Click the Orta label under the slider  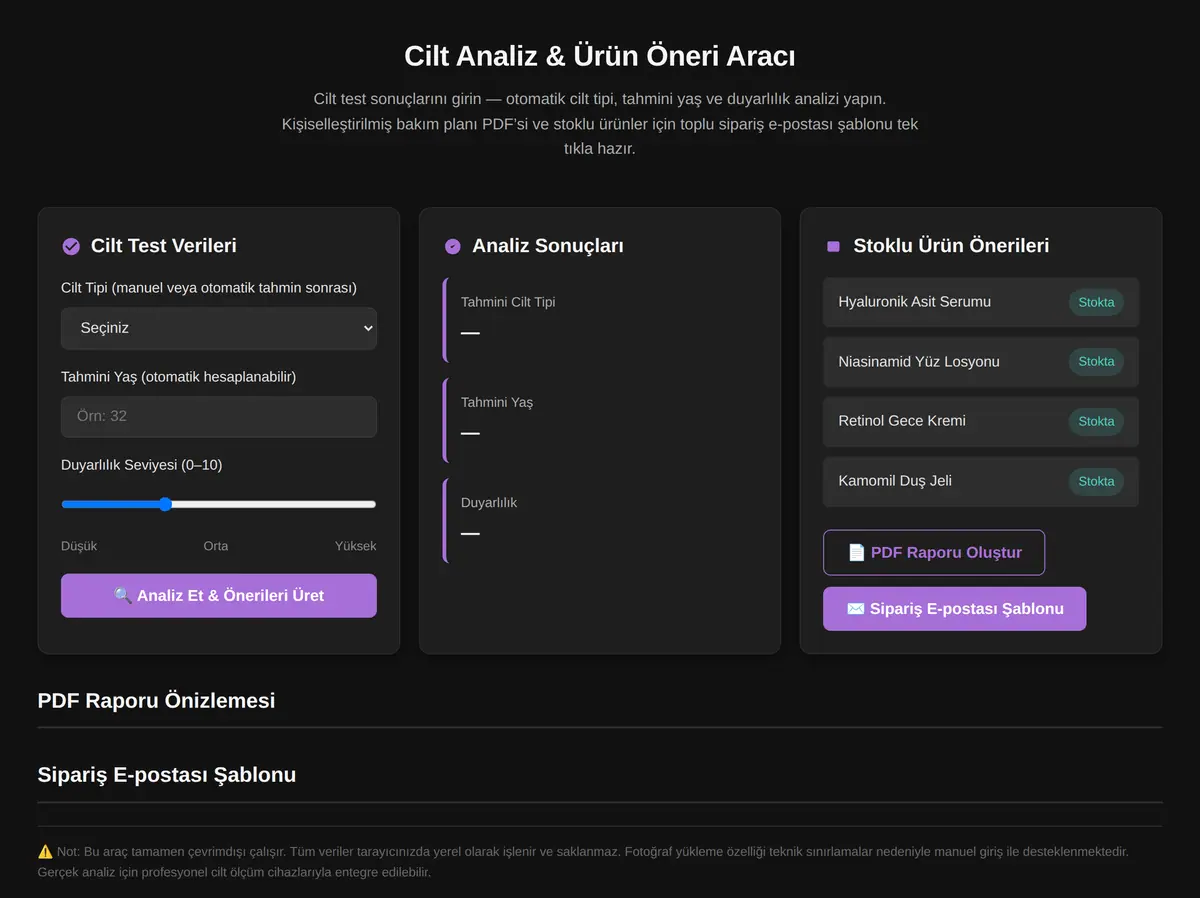pyautogui.click(x=216, y=546)
